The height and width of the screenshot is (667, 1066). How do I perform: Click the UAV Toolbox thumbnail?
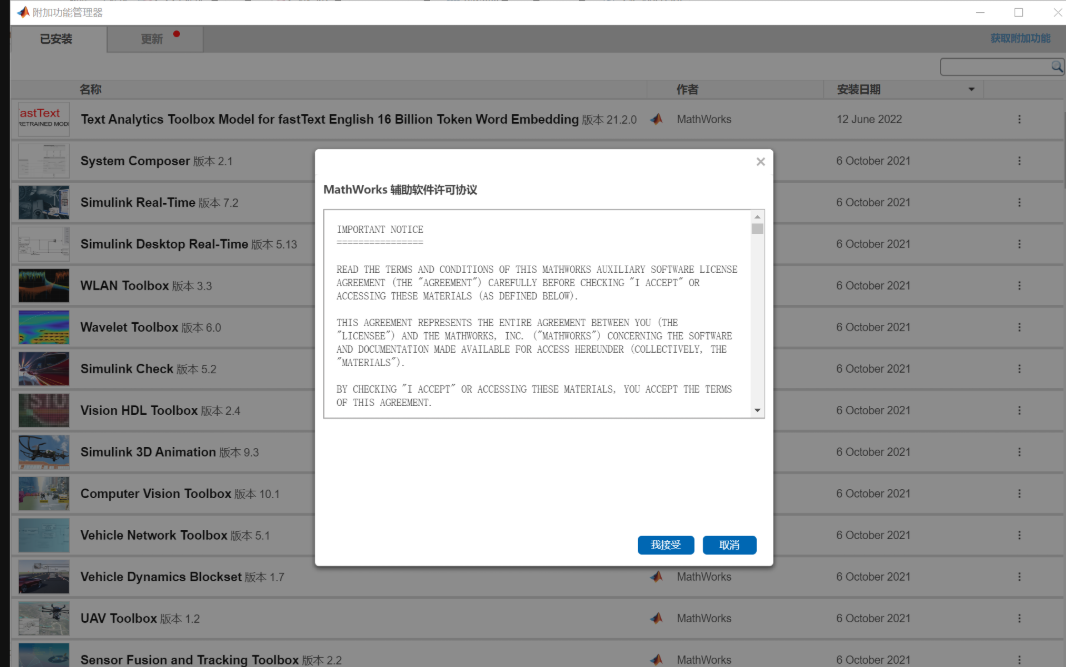coord(44,619)
